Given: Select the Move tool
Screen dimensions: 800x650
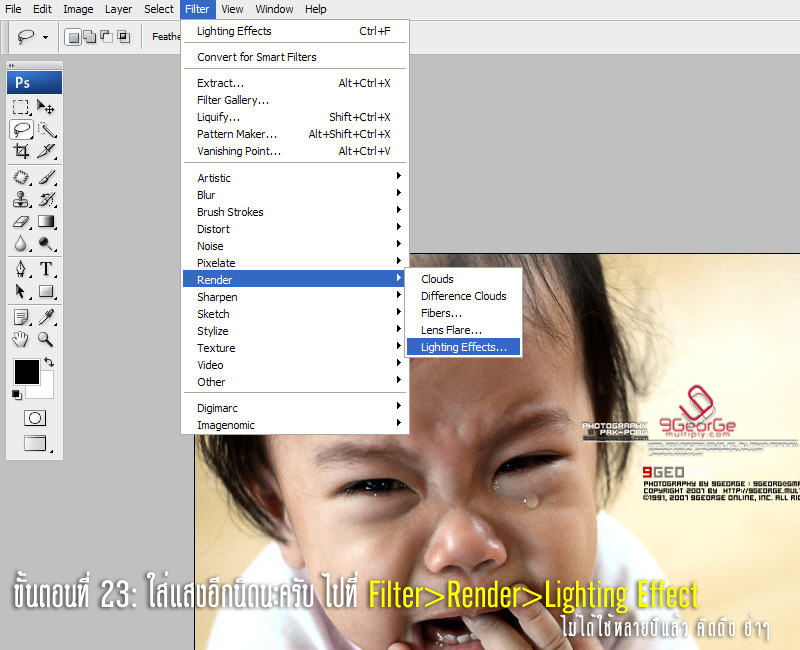Looking at the screenshot, I should (x=46, y=107).
